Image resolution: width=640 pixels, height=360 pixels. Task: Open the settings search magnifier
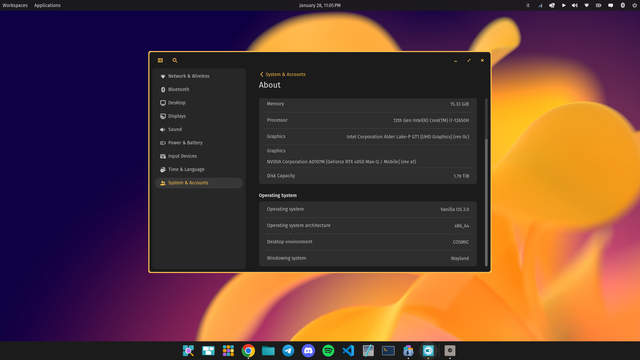click(x=175, y=60)
